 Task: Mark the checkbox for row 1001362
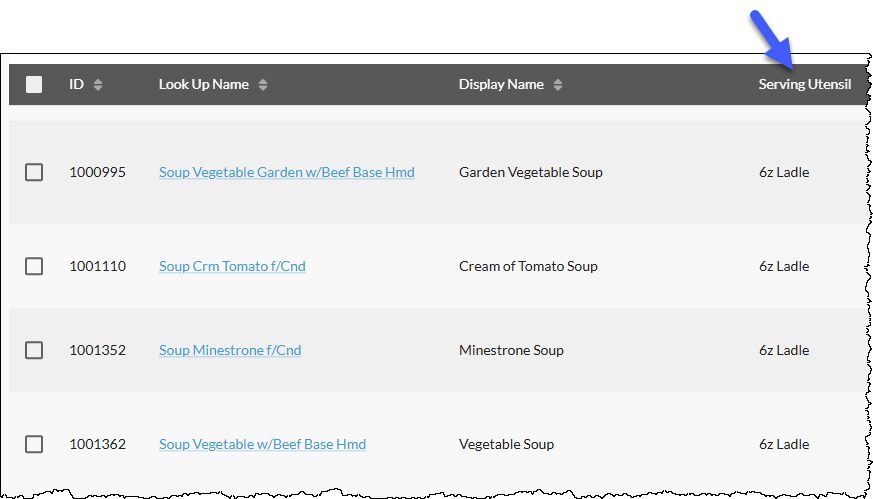pyautogui.click(x=34, y=444)
